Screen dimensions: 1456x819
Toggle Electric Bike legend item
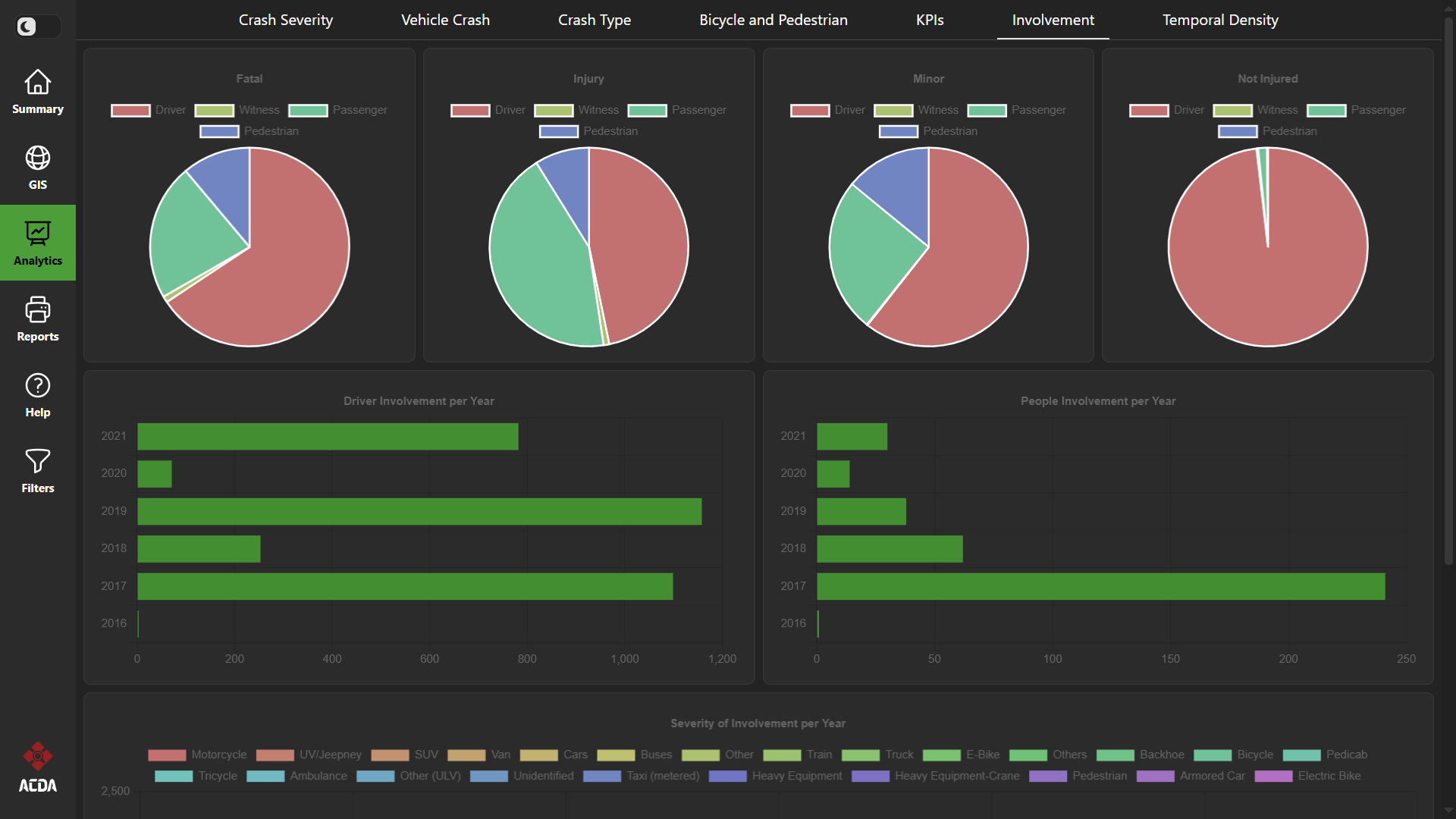pyautogui.click(x=1307, y=776)
